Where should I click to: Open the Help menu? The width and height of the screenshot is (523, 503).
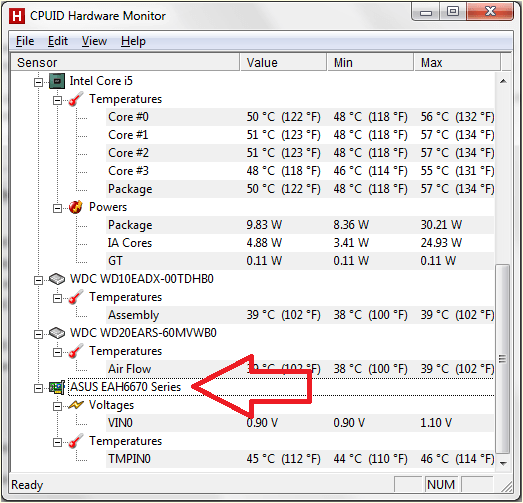pyautogui.click(x=133, y=41)
